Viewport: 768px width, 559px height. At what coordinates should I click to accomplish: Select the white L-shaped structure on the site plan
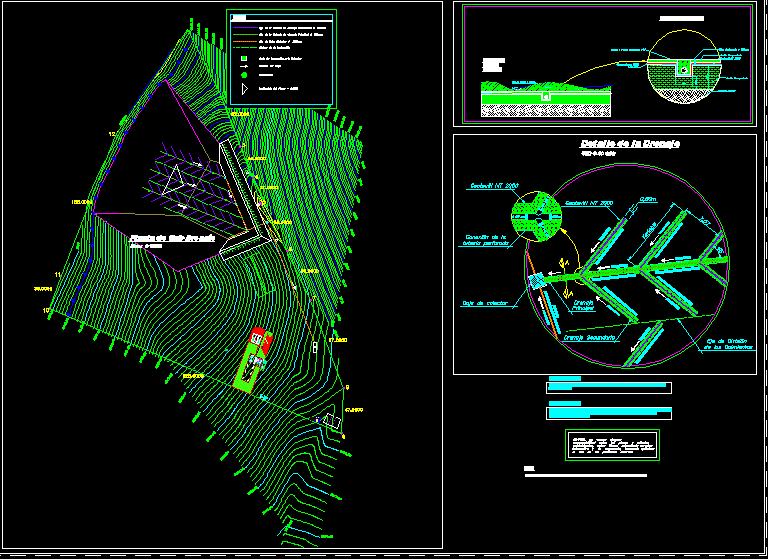point(244,200)
